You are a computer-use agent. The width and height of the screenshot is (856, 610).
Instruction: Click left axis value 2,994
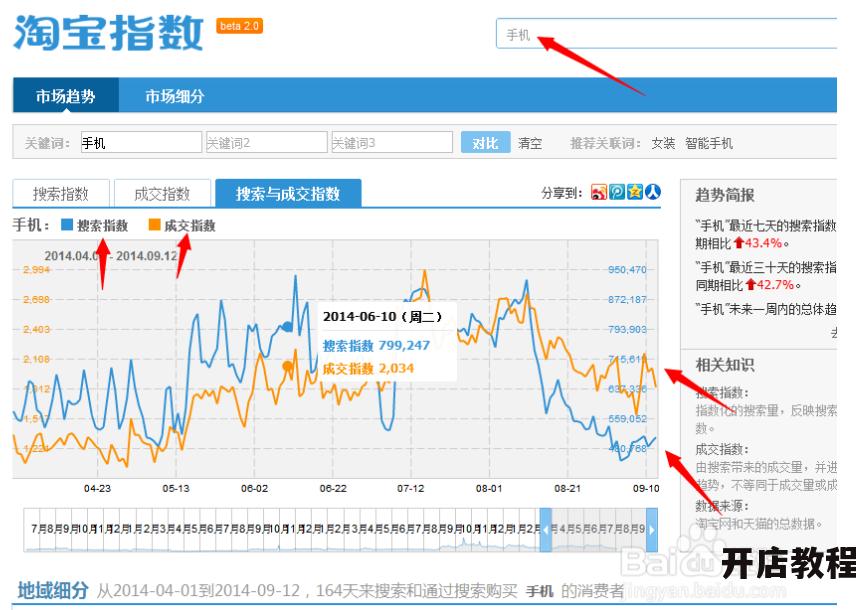(x=37, y=270)
